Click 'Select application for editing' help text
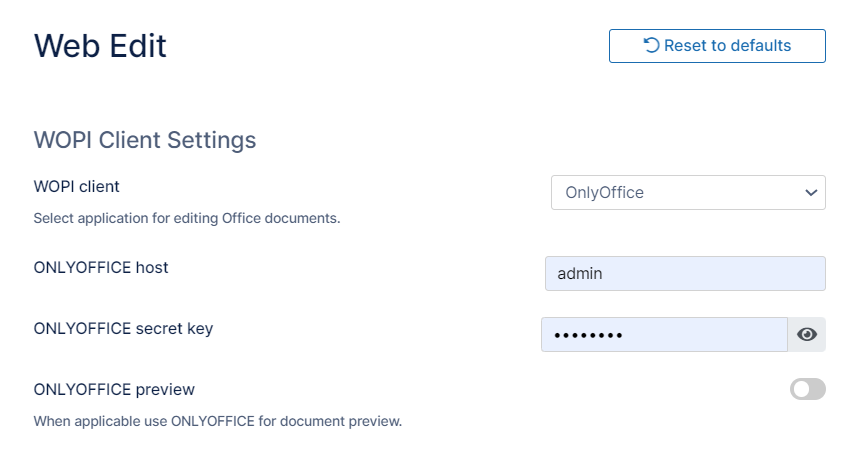 click(187, 218)
